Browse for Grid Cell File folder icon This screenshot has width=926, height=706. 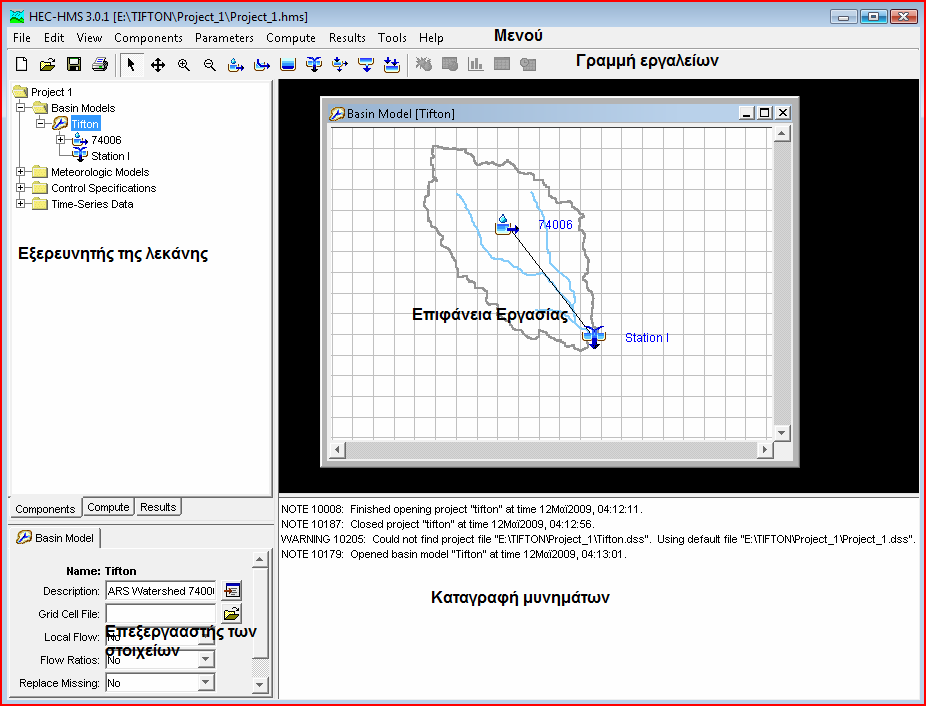pyautogui.click(x=232, y=614)
